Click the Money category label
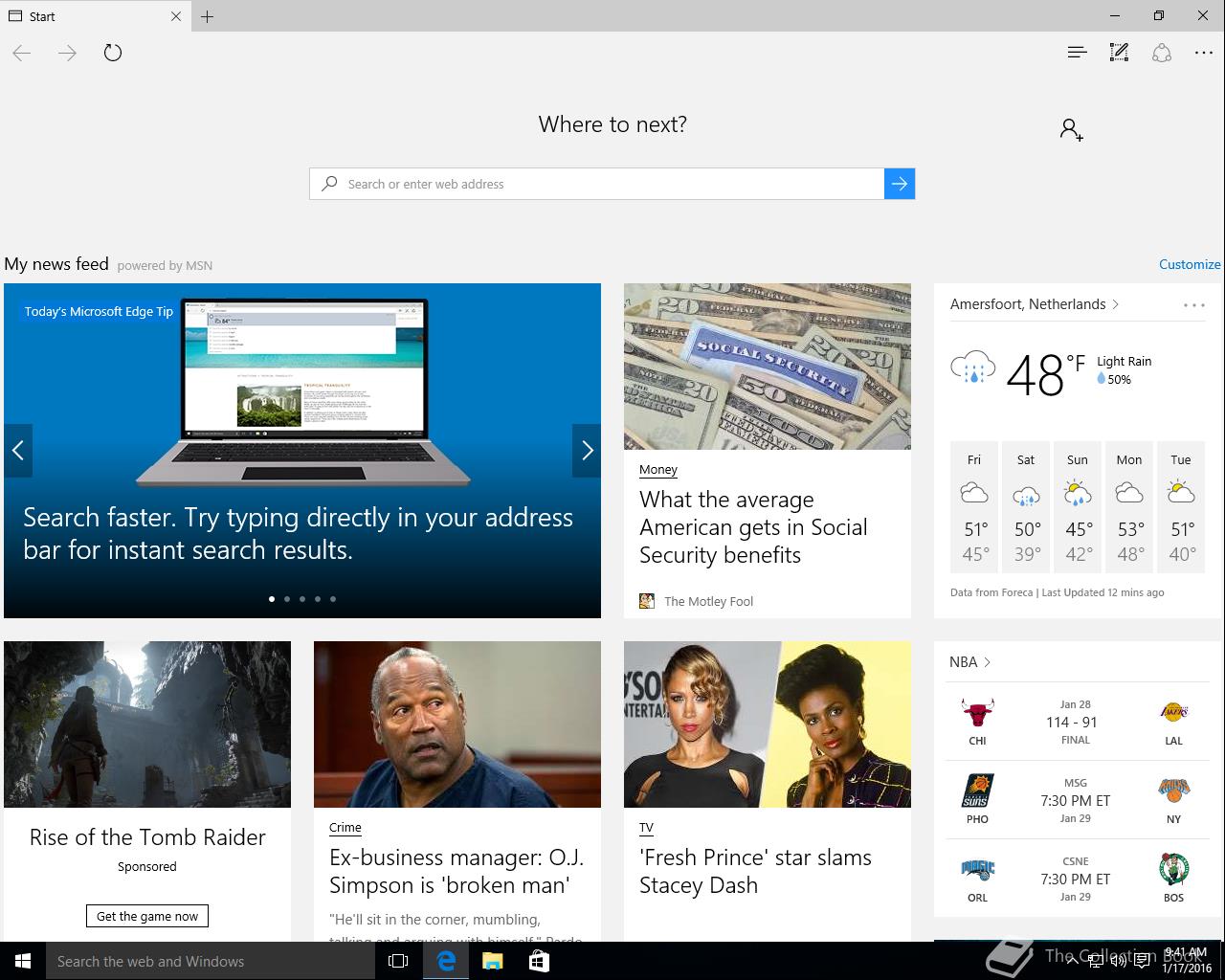 (658, 470)
